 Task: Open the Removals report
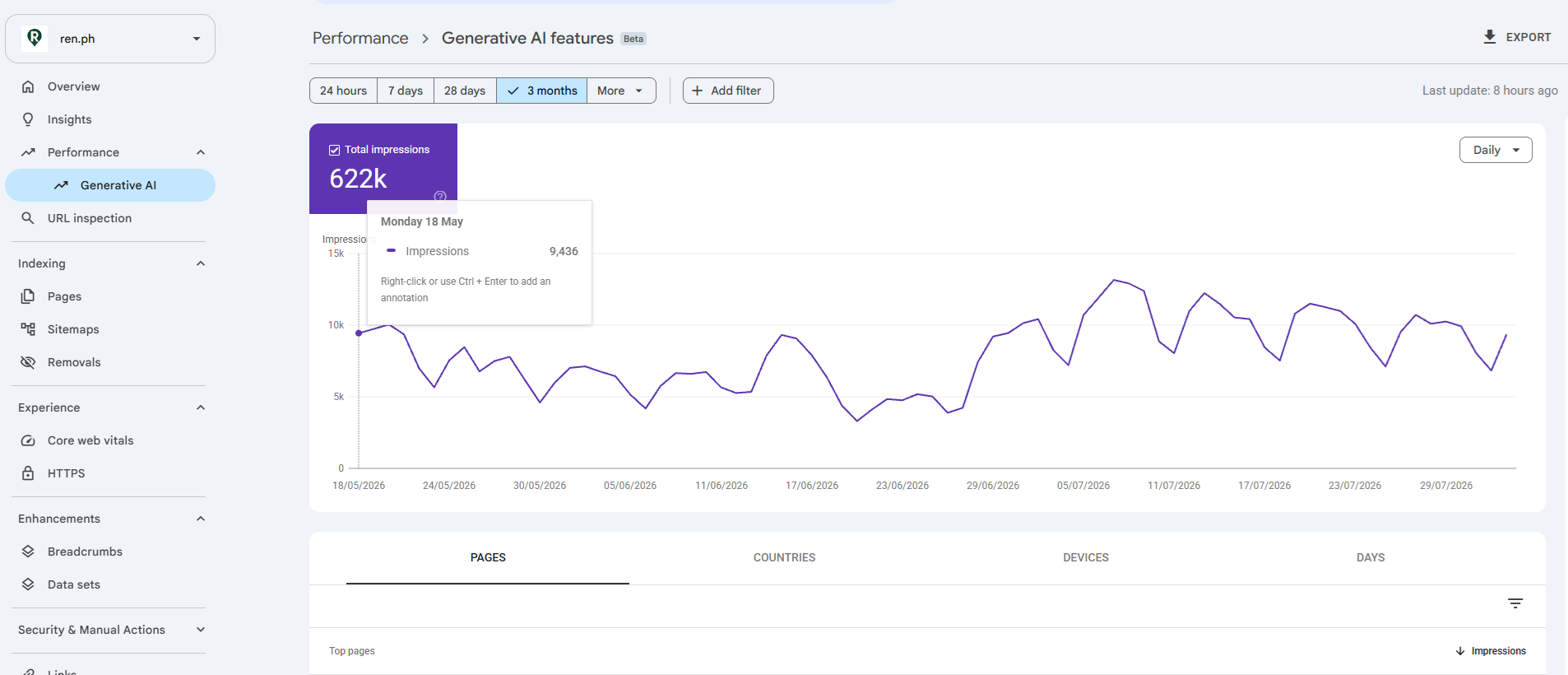tap(110, 362)
